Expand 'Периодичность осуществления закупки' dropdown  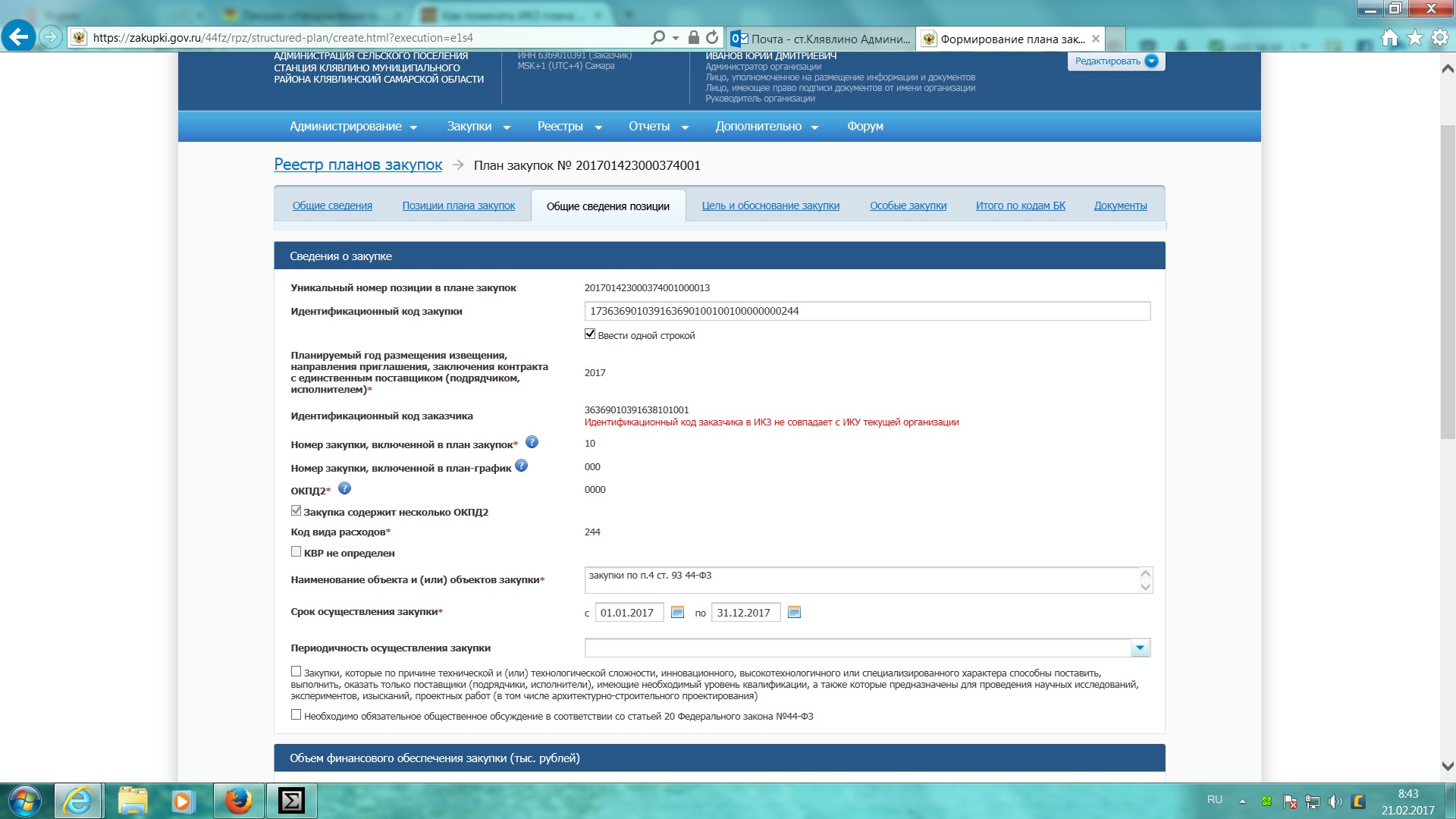pos(1140,648)
